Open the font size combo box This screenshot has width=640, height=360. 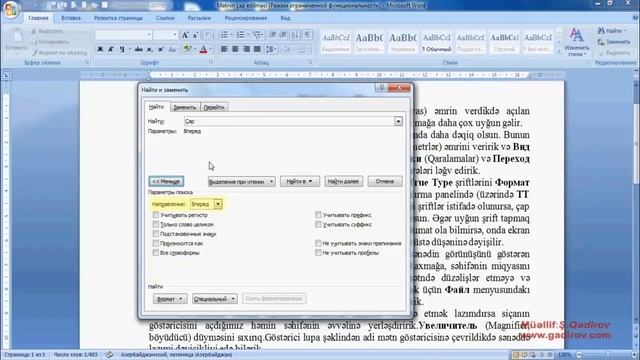point(165,35)
